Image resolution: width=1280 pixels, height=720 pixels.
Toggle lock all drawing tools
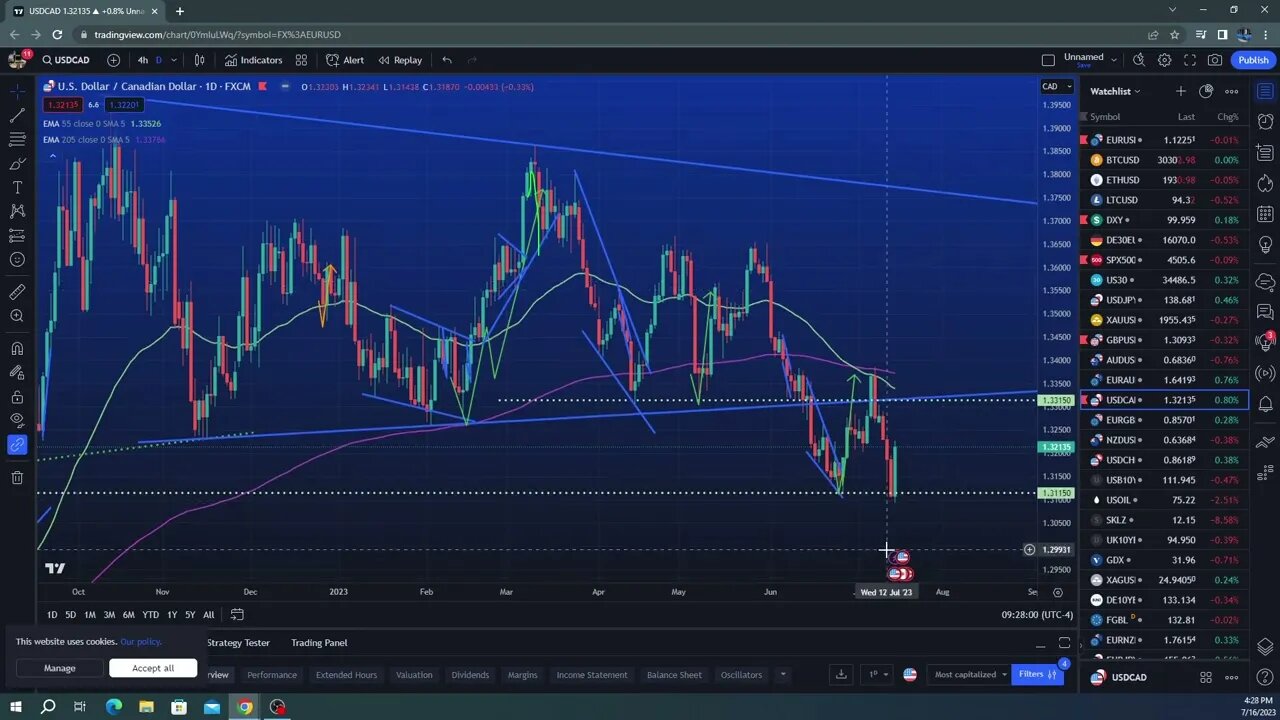17,397
